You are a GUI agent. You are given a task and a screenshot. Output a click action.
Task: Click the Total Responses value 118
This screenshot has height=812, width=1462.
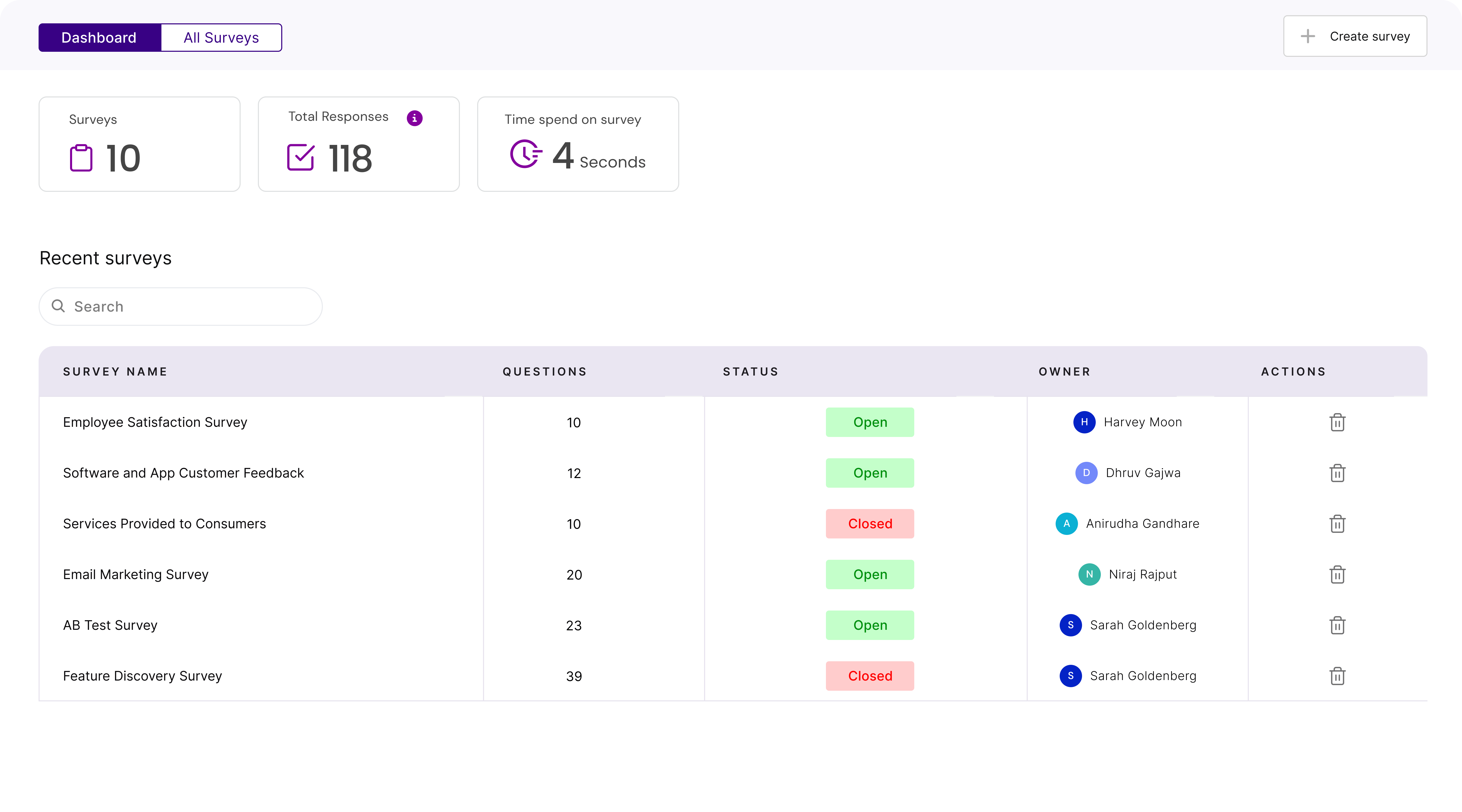[x=350, y=158]
